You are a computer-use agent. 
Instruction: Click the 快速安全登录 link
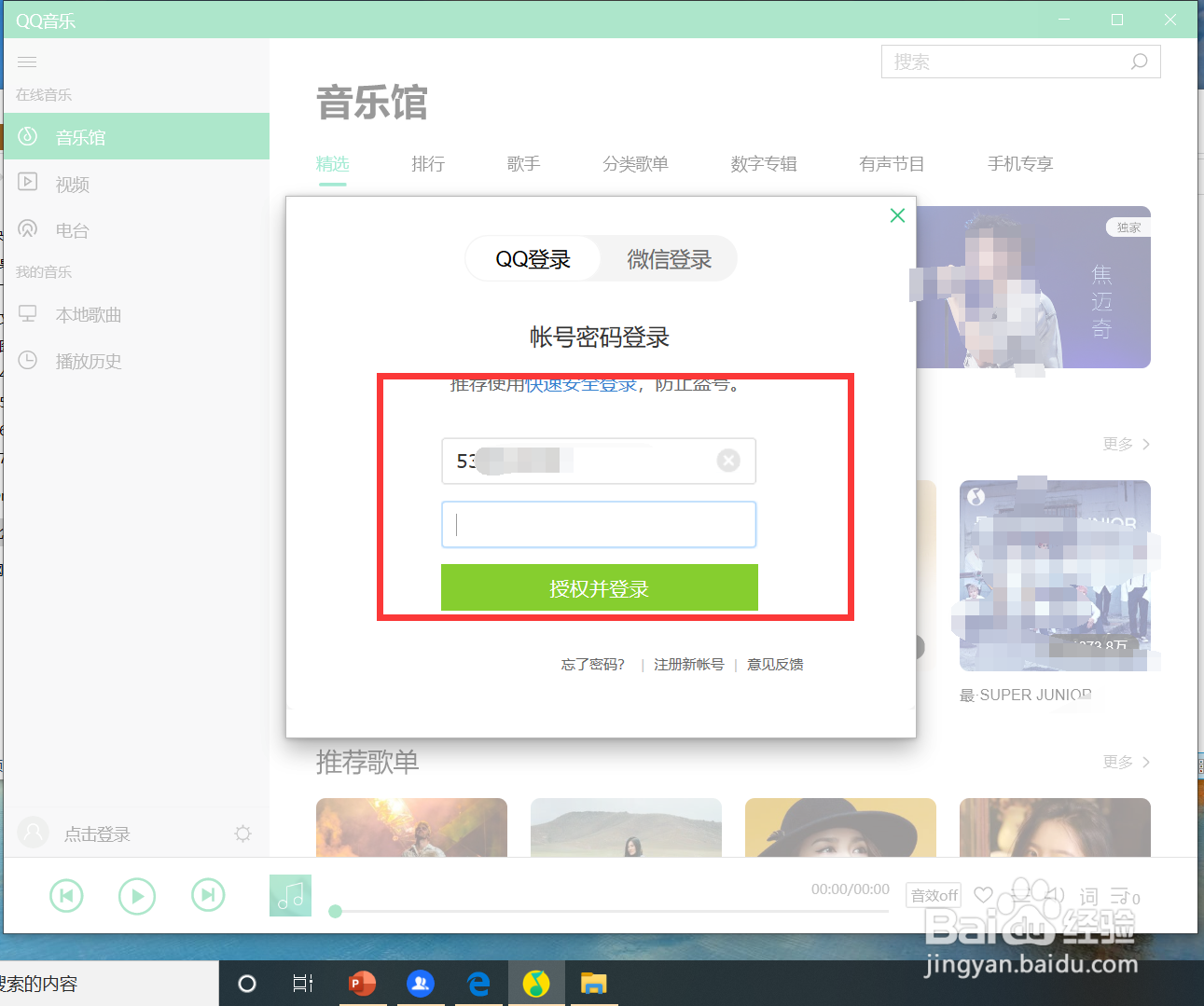coord(581,384)
